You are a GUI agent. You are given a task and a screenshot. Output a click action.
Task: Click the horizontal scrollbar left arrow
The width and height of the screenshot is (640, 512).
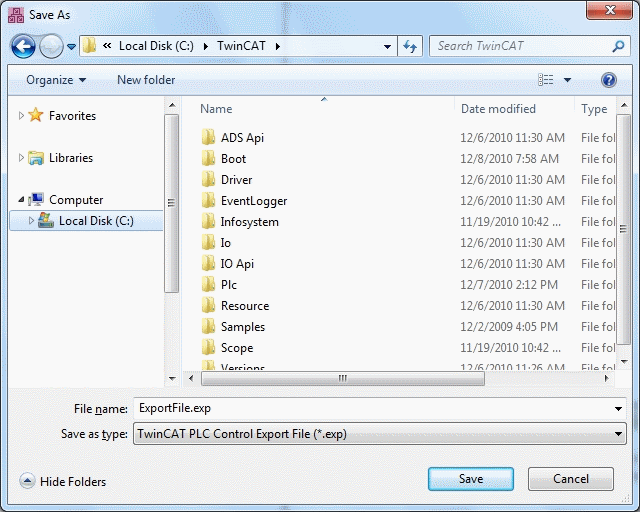[x=191, y=378]
